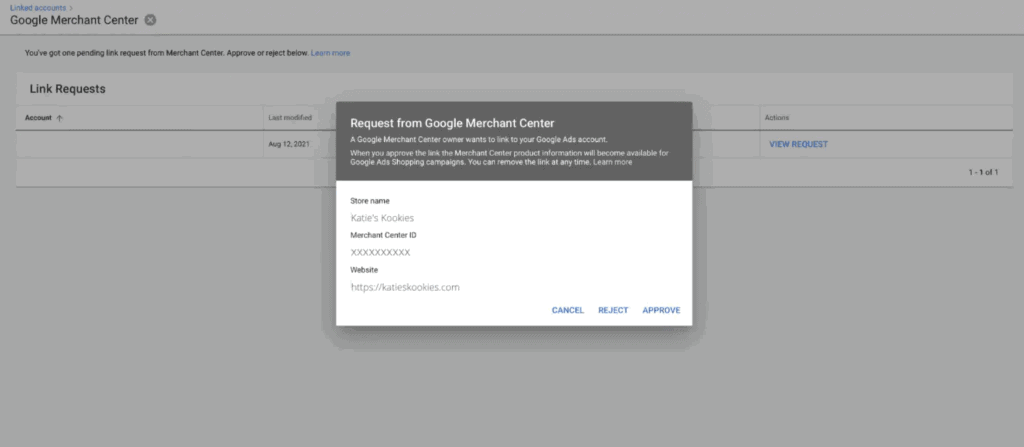The width and height of the screenshot is (1024, 447).
Task: Click the Account column header label
Action: 38,118
